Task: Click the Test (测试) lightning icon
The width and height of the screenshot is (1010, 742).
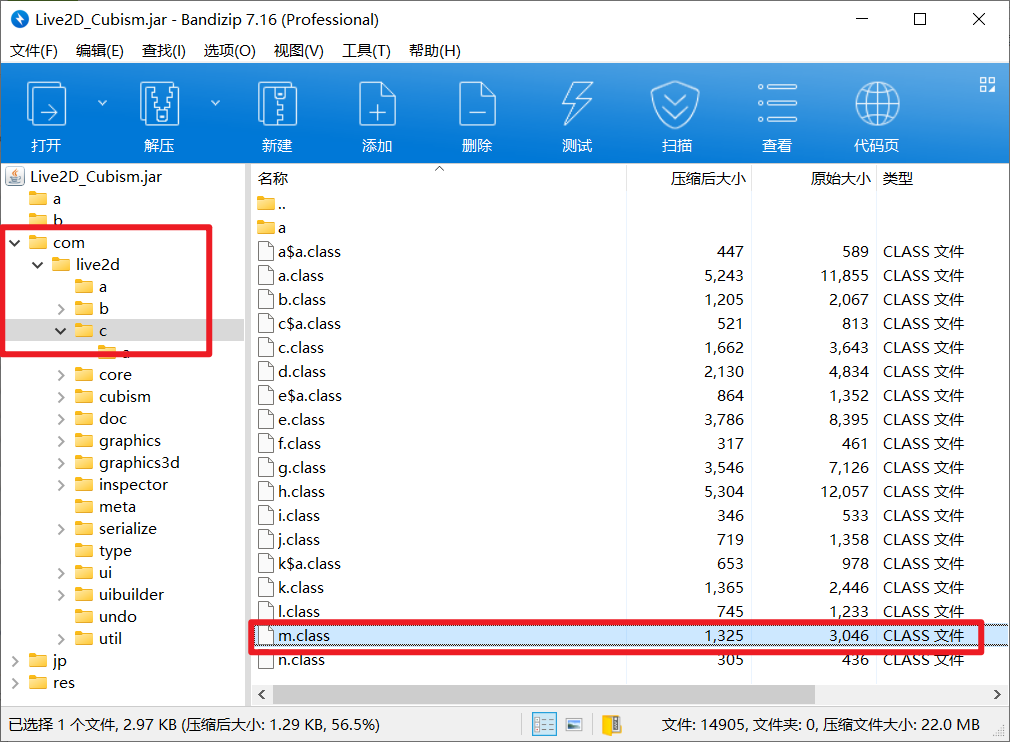Action: [x=576, y=104]
